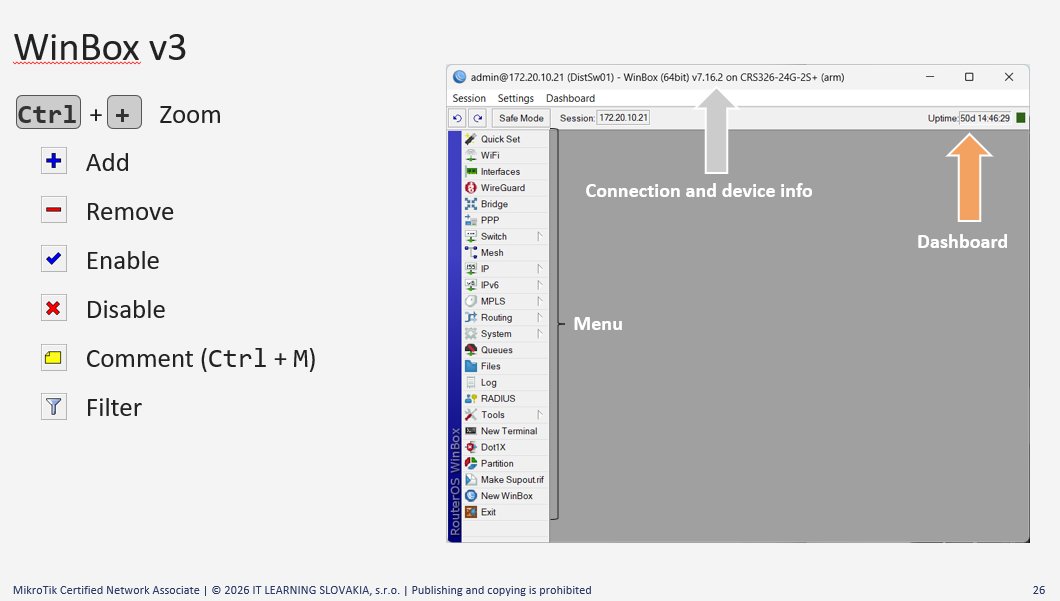1060x601 pixels.
Task: Expand the MPLS submenu arrow
Action: pyautogui.click(x=539, y=301)
